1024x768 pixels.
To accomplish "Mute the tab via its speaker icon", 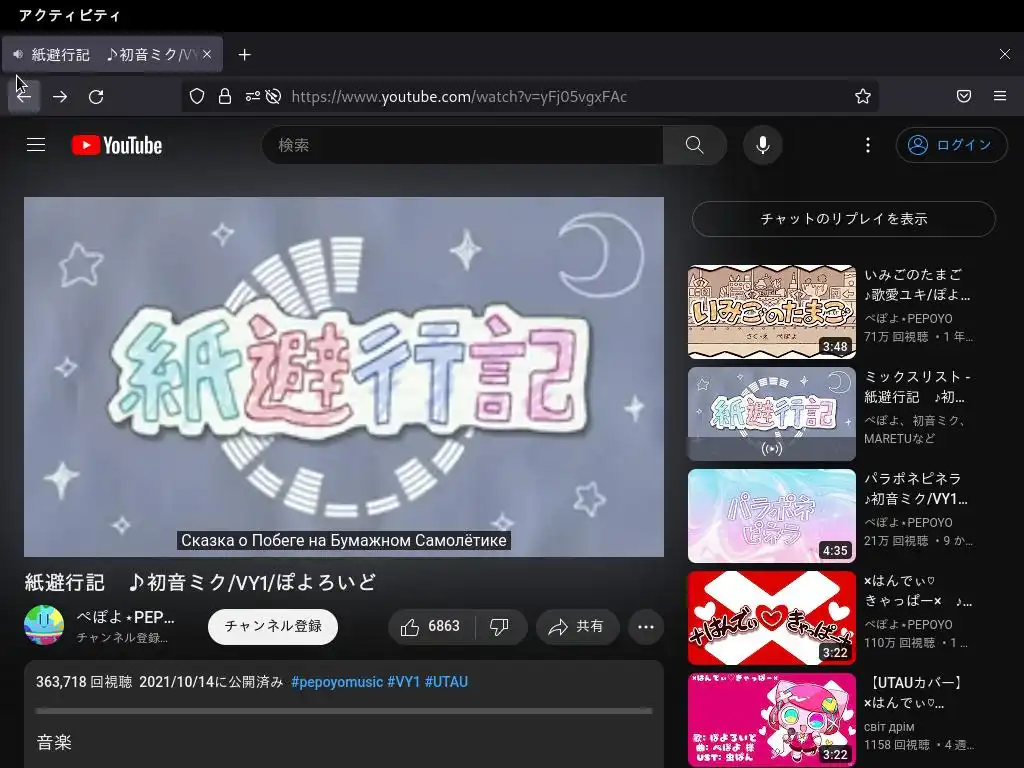I will pyautogui.click(x=18, y=55).
